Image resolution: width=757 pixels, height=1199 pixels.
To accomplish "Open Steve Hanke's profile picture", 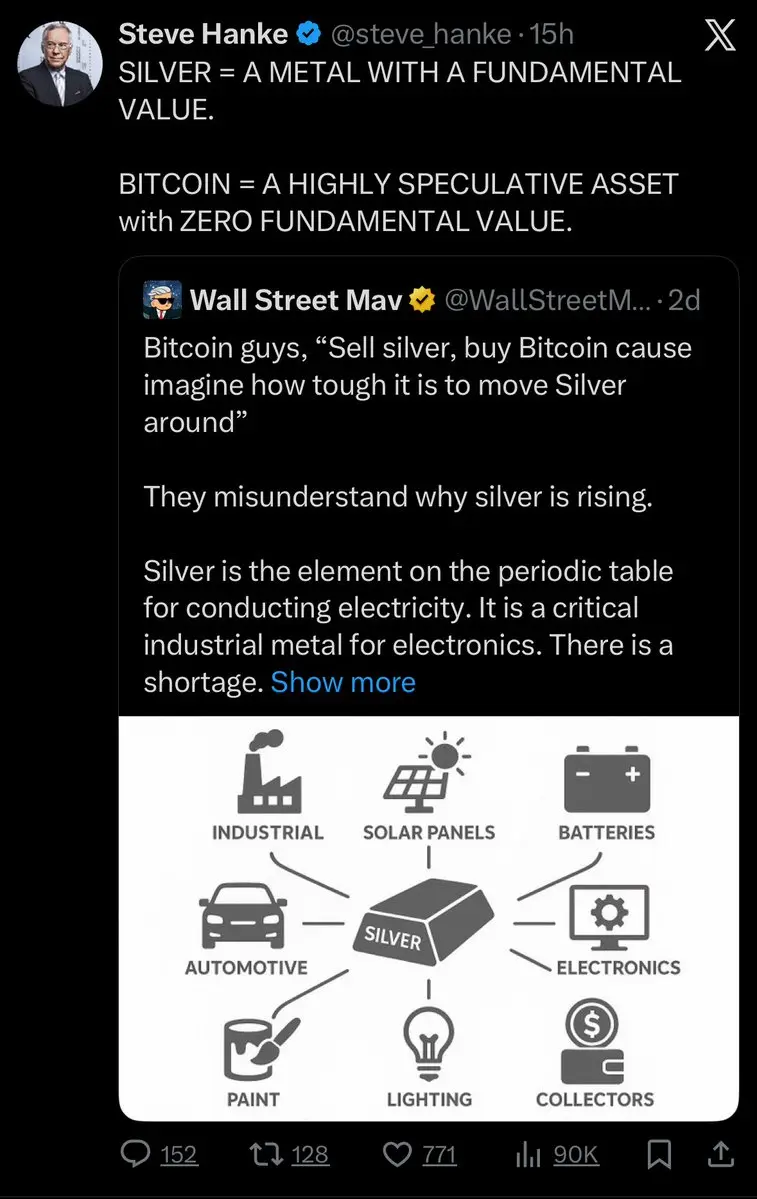I will tap(60, 64).
